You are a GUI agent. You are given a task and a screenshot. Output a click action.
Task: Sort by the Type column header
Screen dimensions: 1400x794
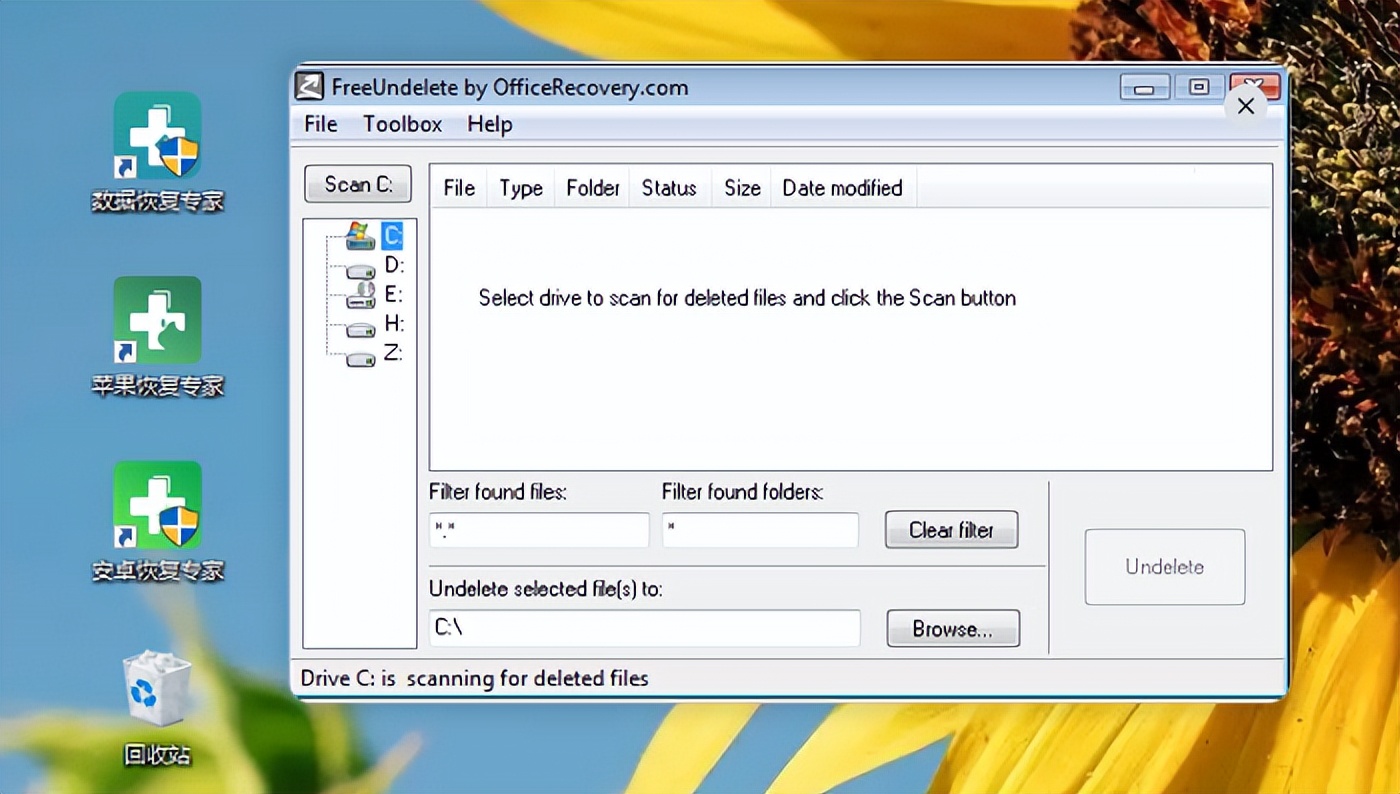click(521, 188)
